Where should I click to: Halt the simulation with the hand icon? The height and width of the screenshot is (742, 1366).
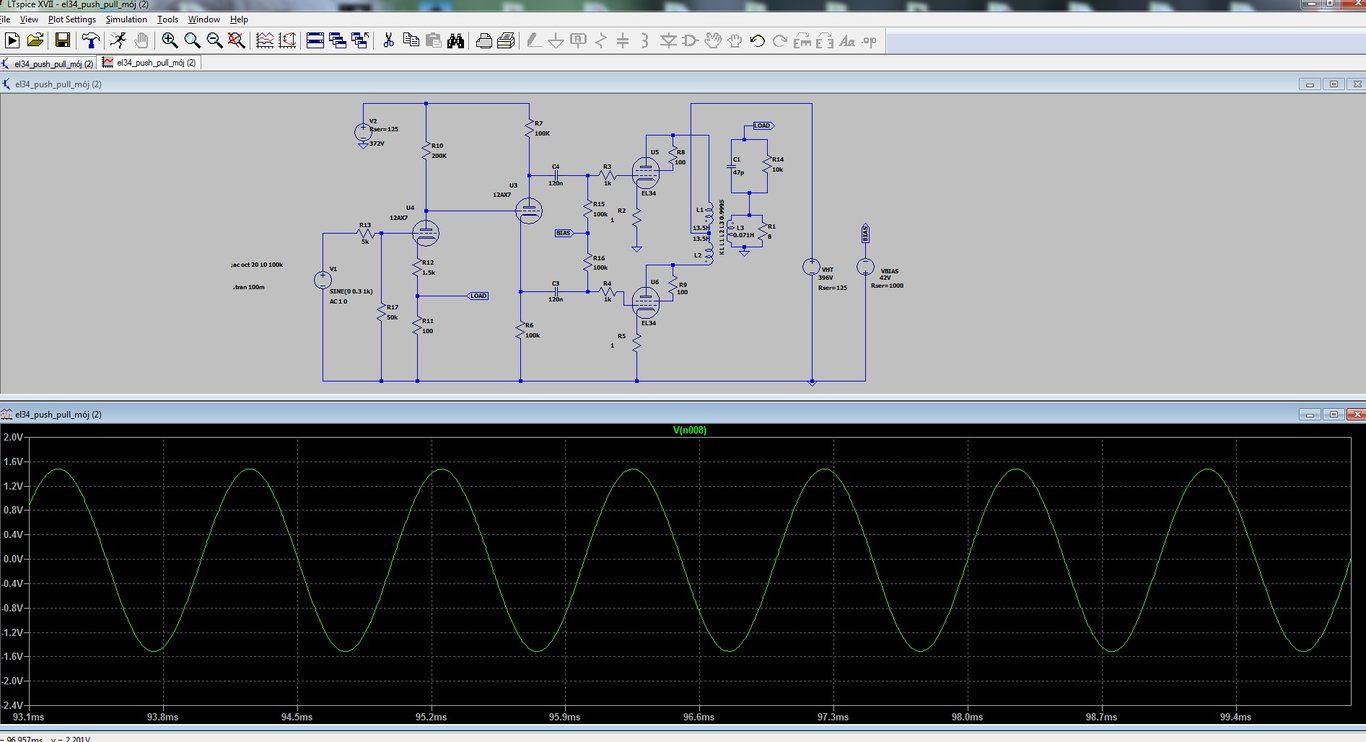(141, 41)
